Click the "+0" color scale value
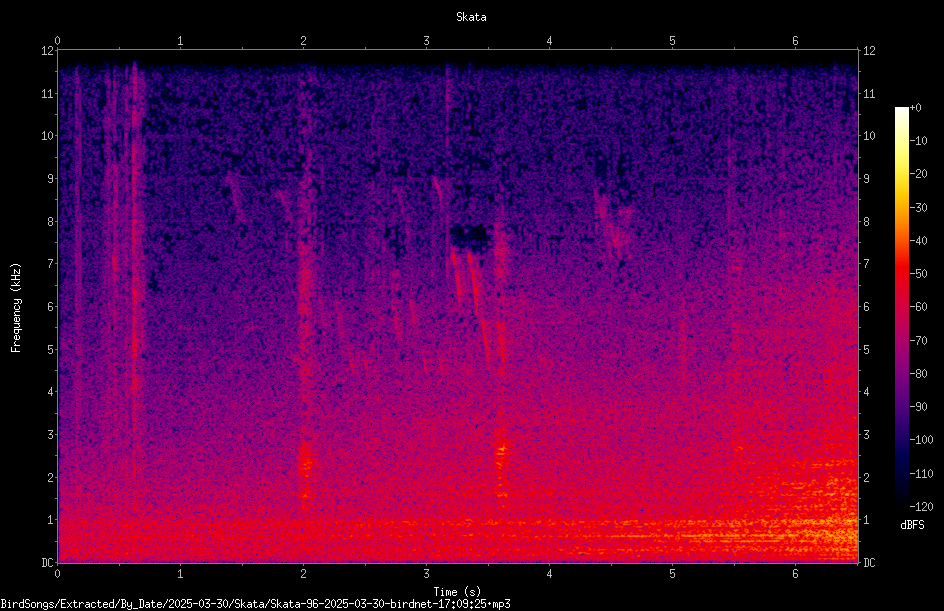 click(916, 108)
